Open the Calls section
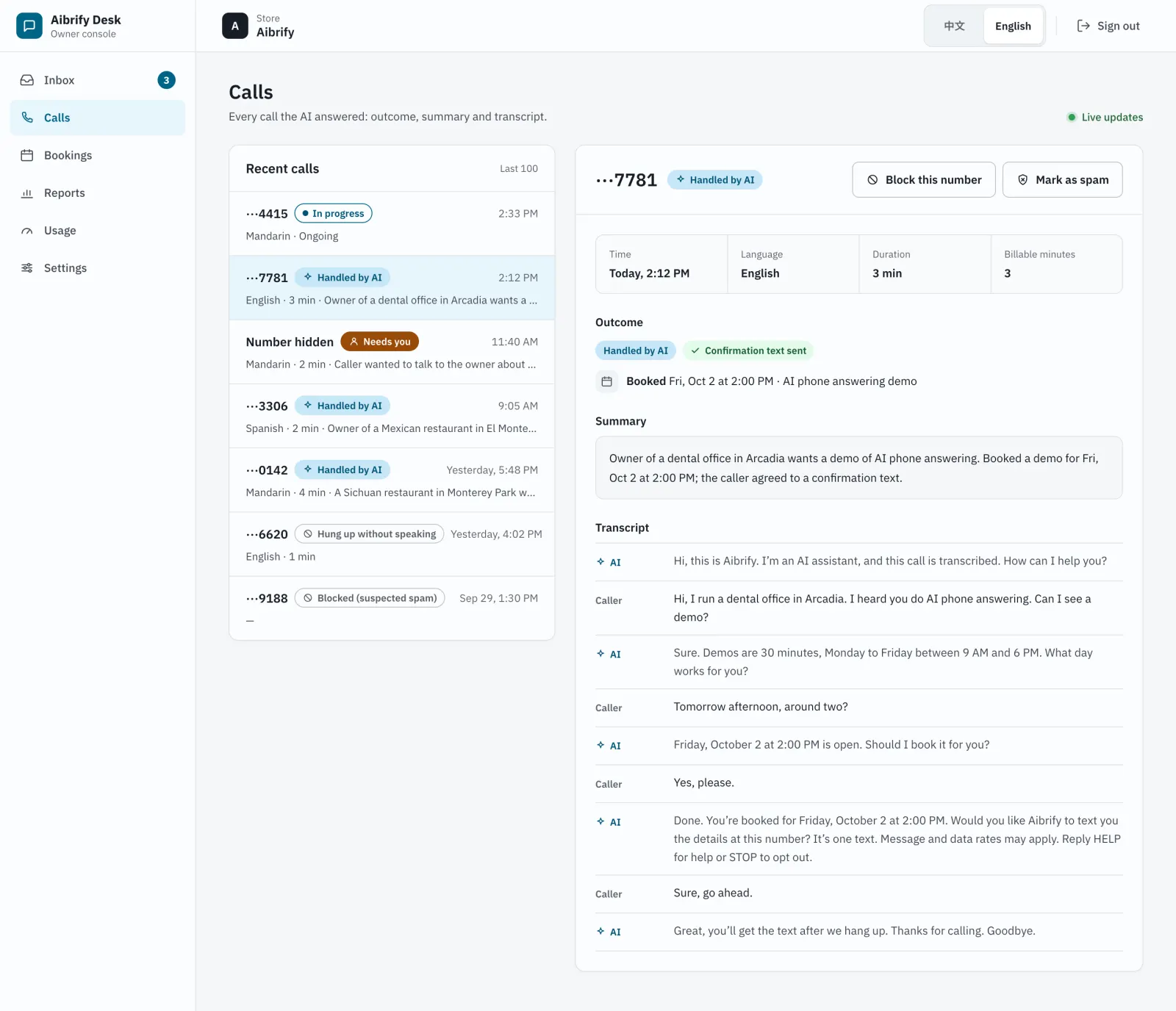The width and height of the screenshot is (1176, 1011). (x=98, y=118)
